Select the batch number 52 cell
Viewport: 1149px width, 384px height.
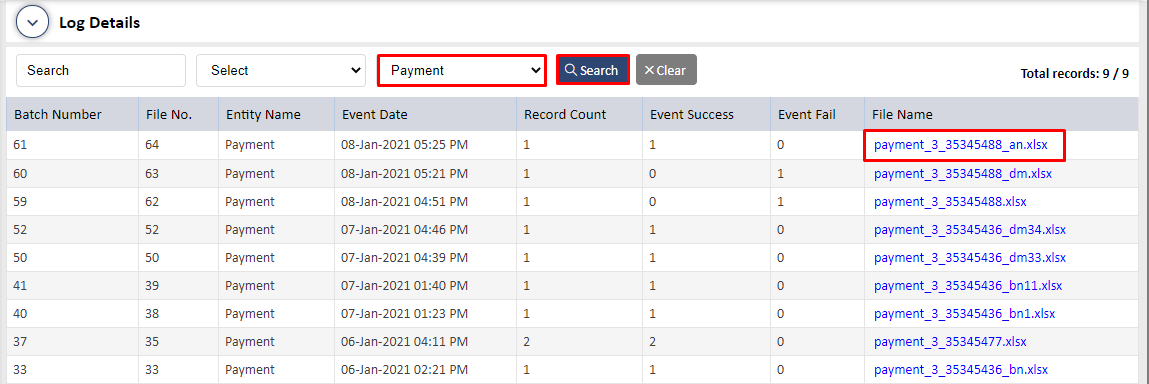[73, 229]
